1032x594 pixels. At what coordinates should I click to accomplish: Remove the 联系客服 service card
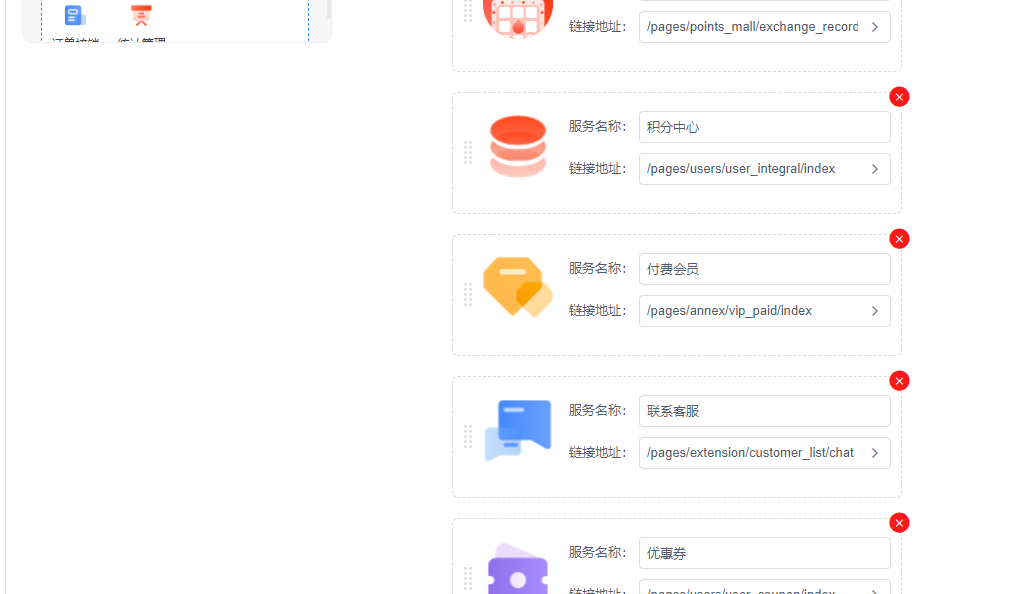pos(899,381)
